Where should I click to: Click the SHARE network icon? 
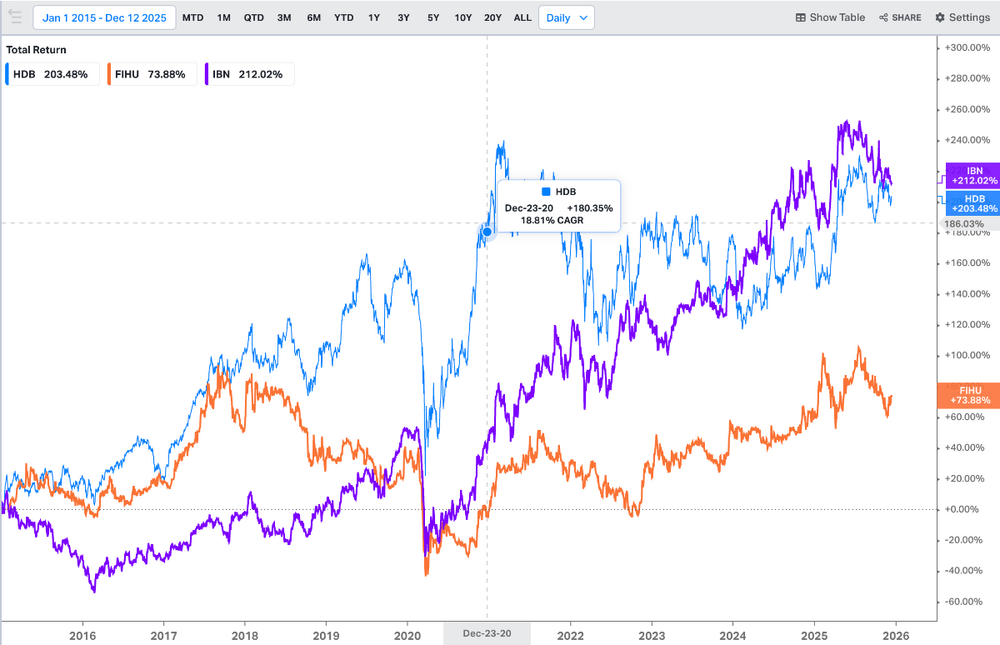(x=883, y=18)
